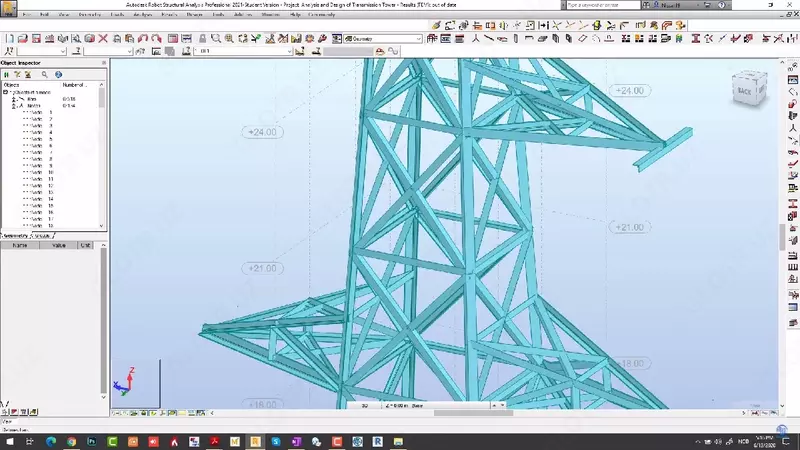The image size is (800, 450).
Task: Click the search magnifier in Object Inspector
Action: coord(44,74)
